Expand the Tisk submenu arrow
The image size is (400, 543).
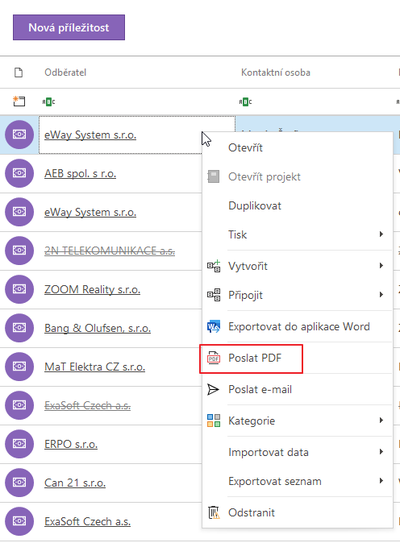(x=381, y=234)
